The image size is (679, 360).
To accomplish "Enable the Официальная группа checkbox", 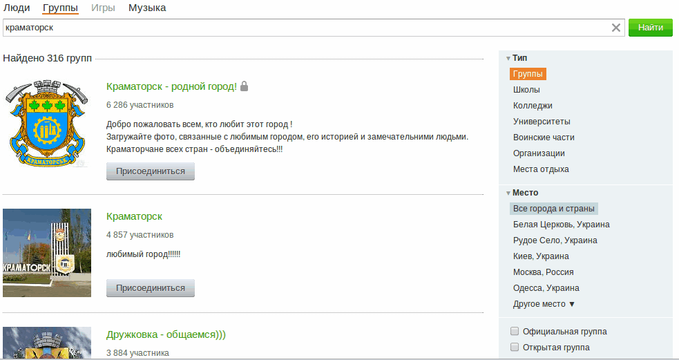I will click(x=514, y=331).
